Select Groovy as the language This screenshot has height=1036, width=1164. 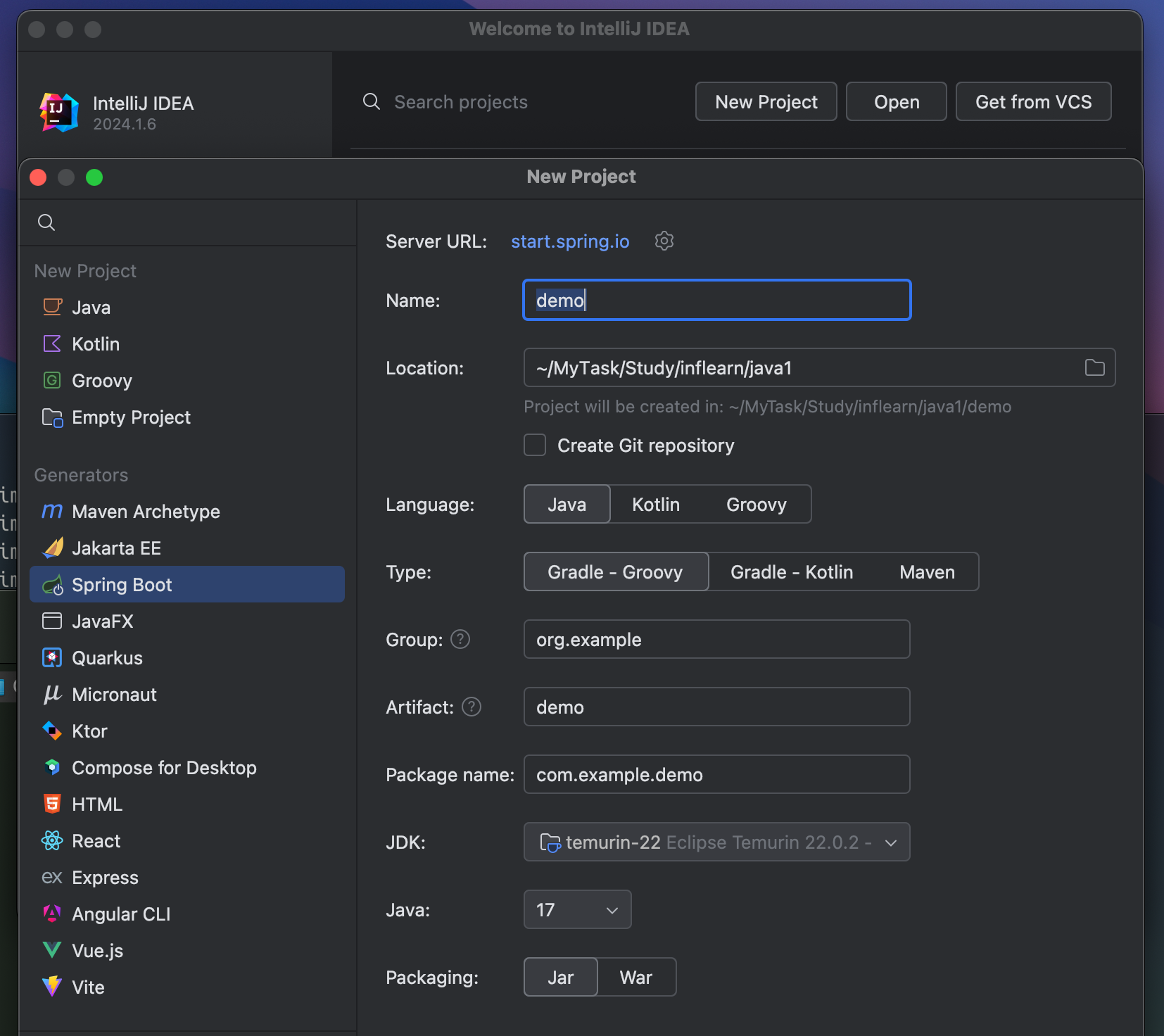pos(757,504)
